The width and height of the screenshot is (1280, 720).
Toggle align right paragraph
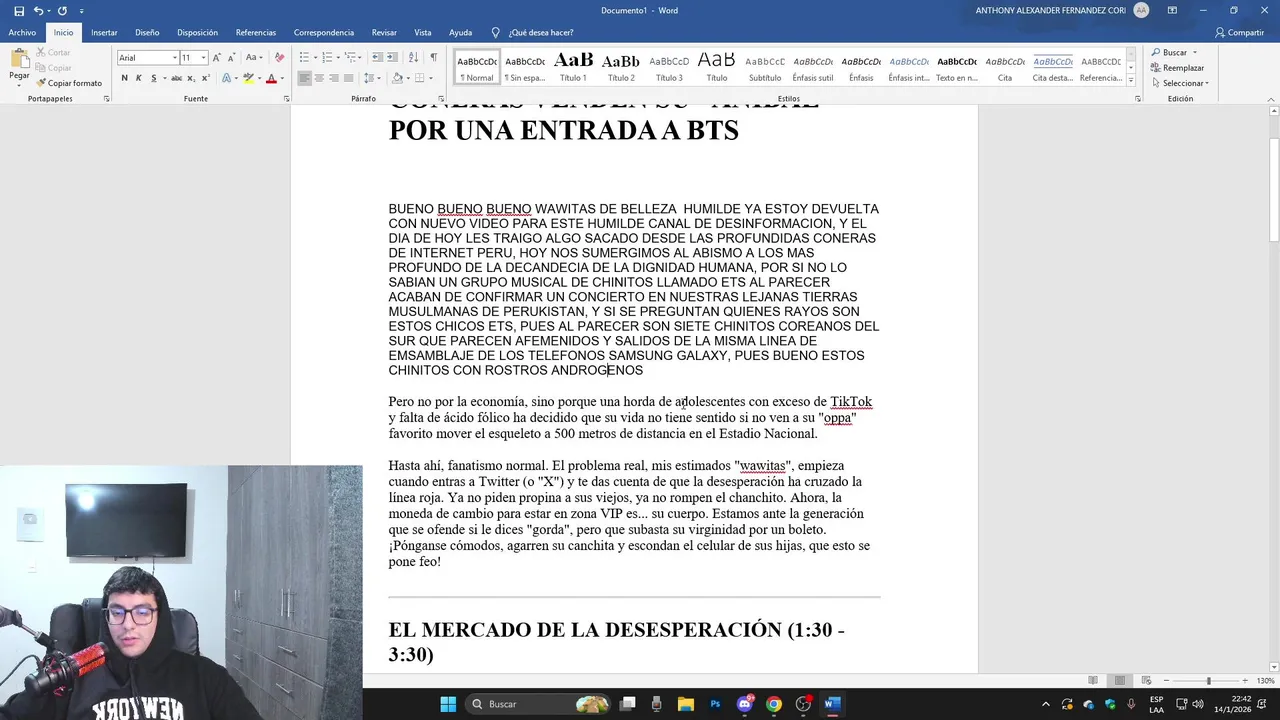[334, 78]
